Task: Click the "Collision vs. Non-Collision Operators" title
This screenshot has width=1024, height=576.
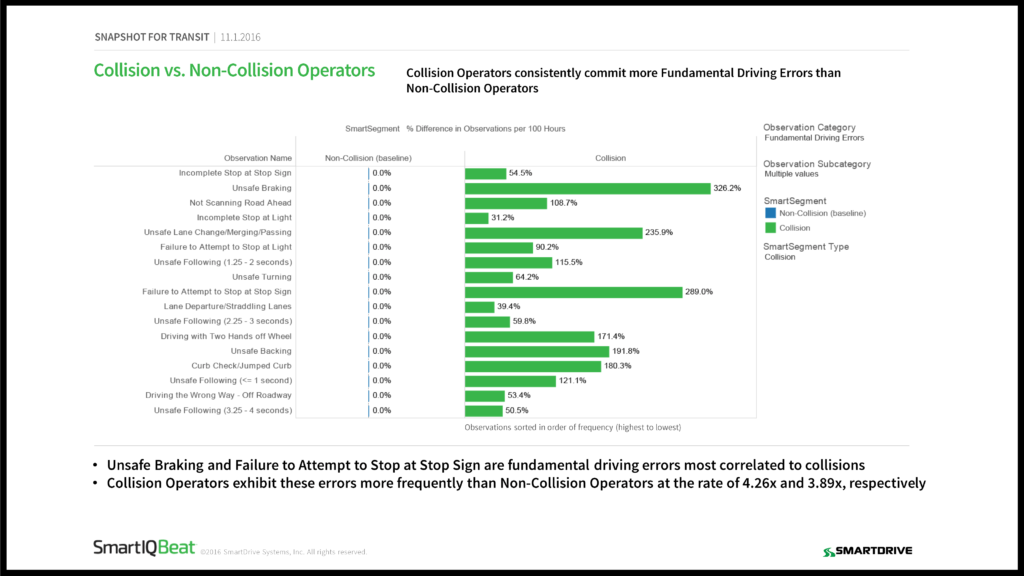Action: (234, 71)
